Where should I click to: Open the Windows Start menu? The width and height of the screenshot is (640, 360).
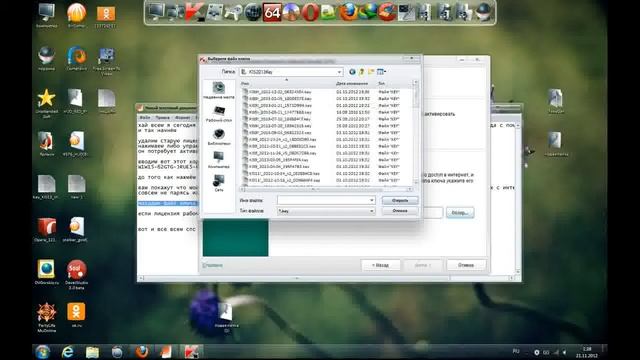[42, 351]
